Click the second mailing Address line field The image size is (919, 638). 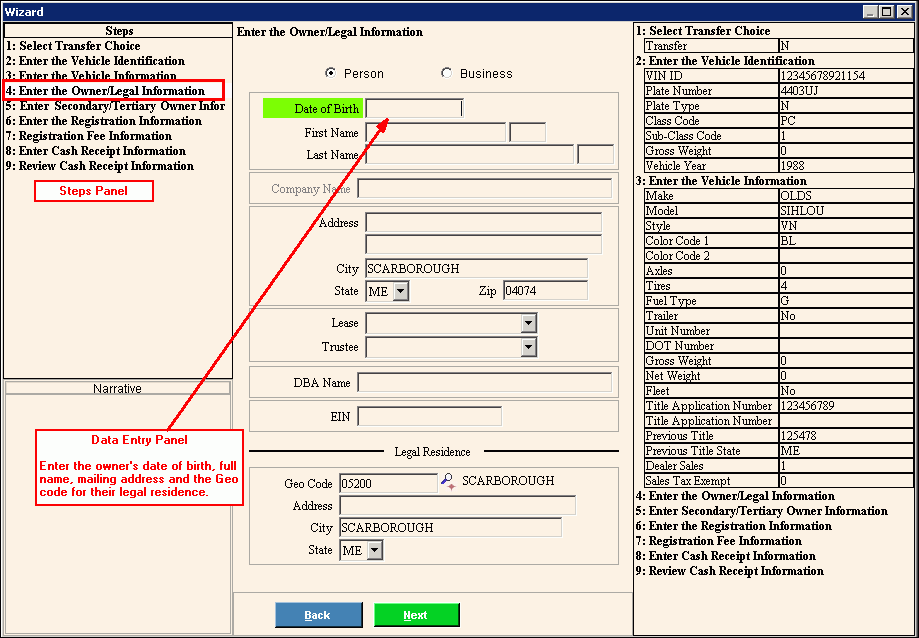click(x=484, y=245)
